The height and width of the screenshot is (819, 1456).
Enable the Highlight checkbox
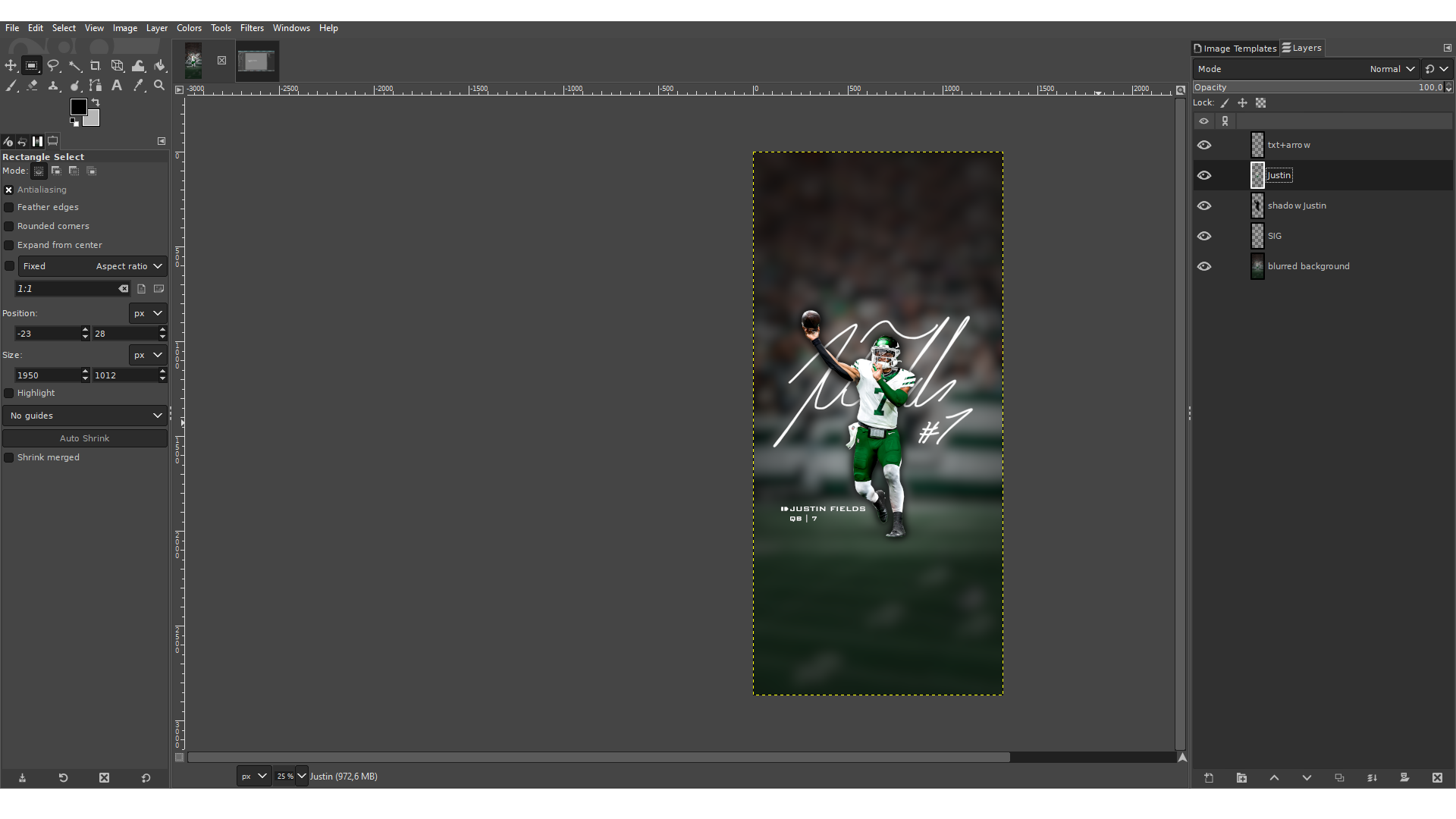tap(9, 393)
